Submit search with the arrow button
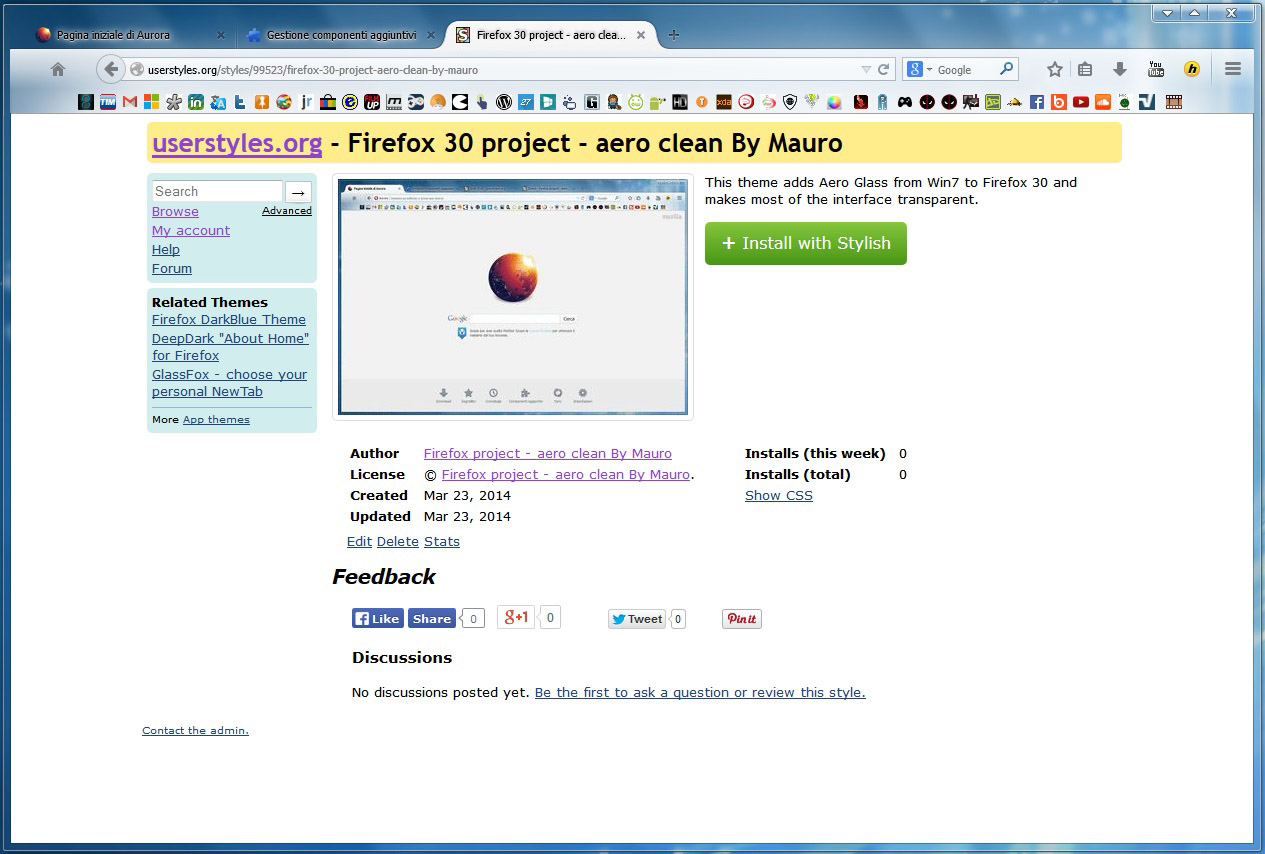 (x=298, y=192)
